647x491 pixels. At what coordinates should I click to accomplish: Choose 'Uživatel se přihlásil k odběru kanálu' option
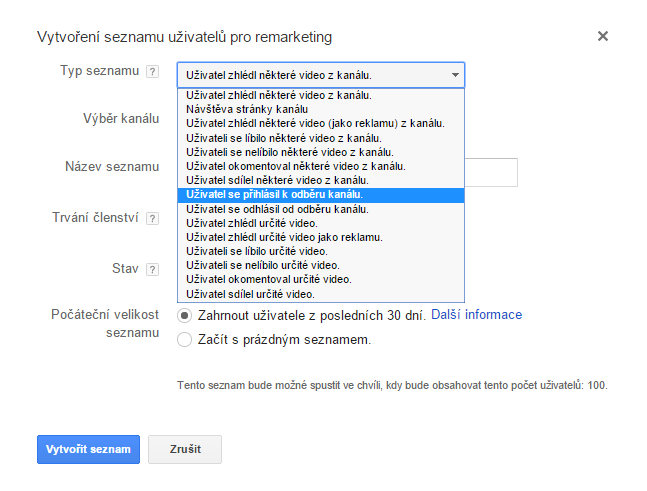point(321,195)
